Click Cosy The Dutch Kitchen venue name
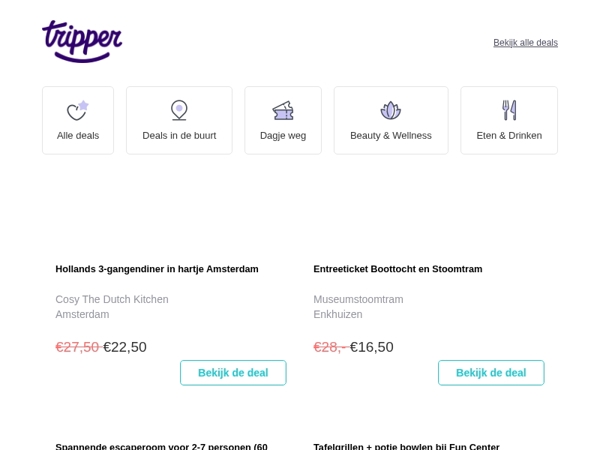The height and width of the screenshot is (450, 600). (x=112, y=299)
